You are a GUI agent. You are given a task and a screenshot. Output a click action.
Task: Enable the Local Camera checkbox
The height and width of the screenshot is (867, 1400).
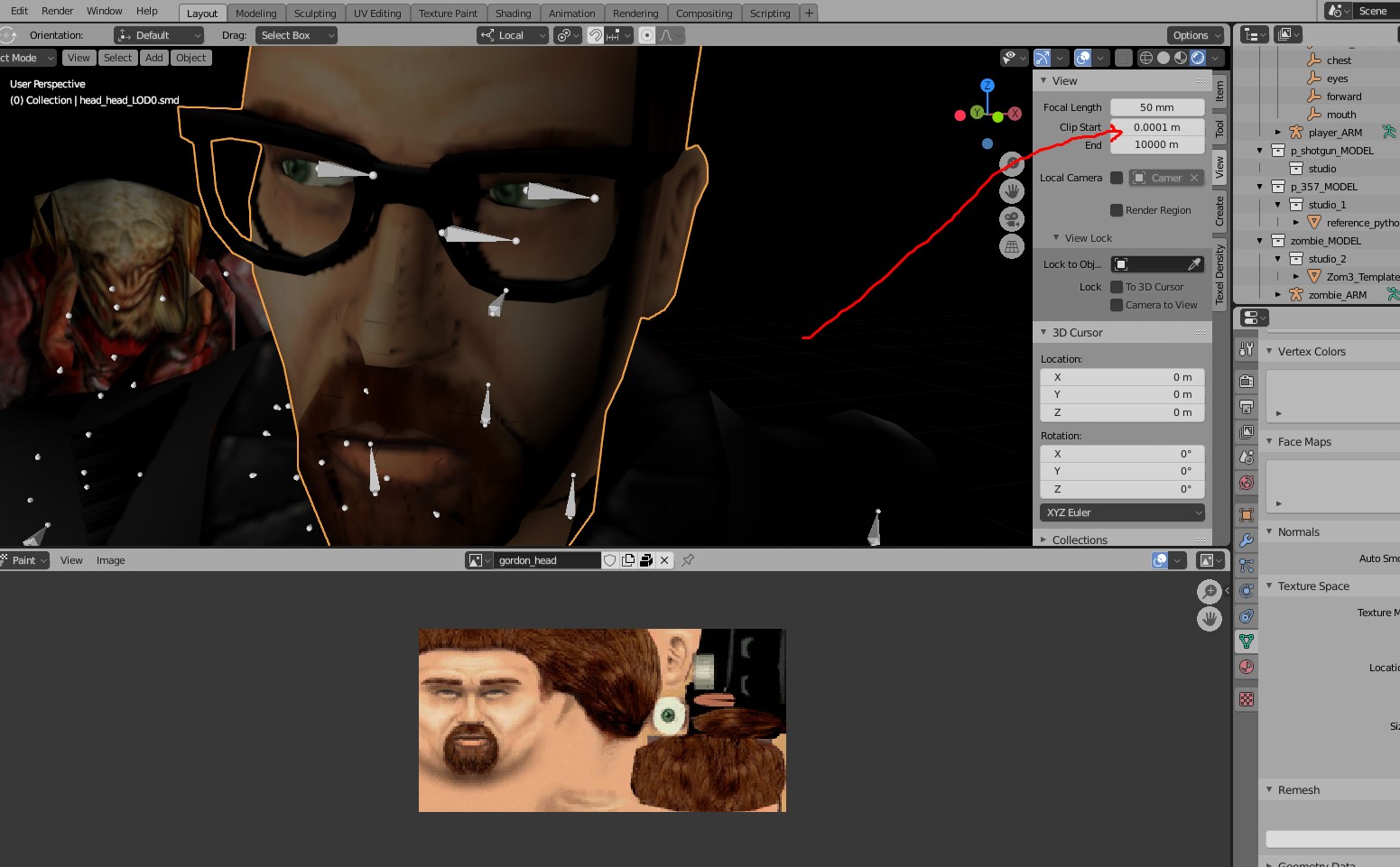tap(1117, 178)
